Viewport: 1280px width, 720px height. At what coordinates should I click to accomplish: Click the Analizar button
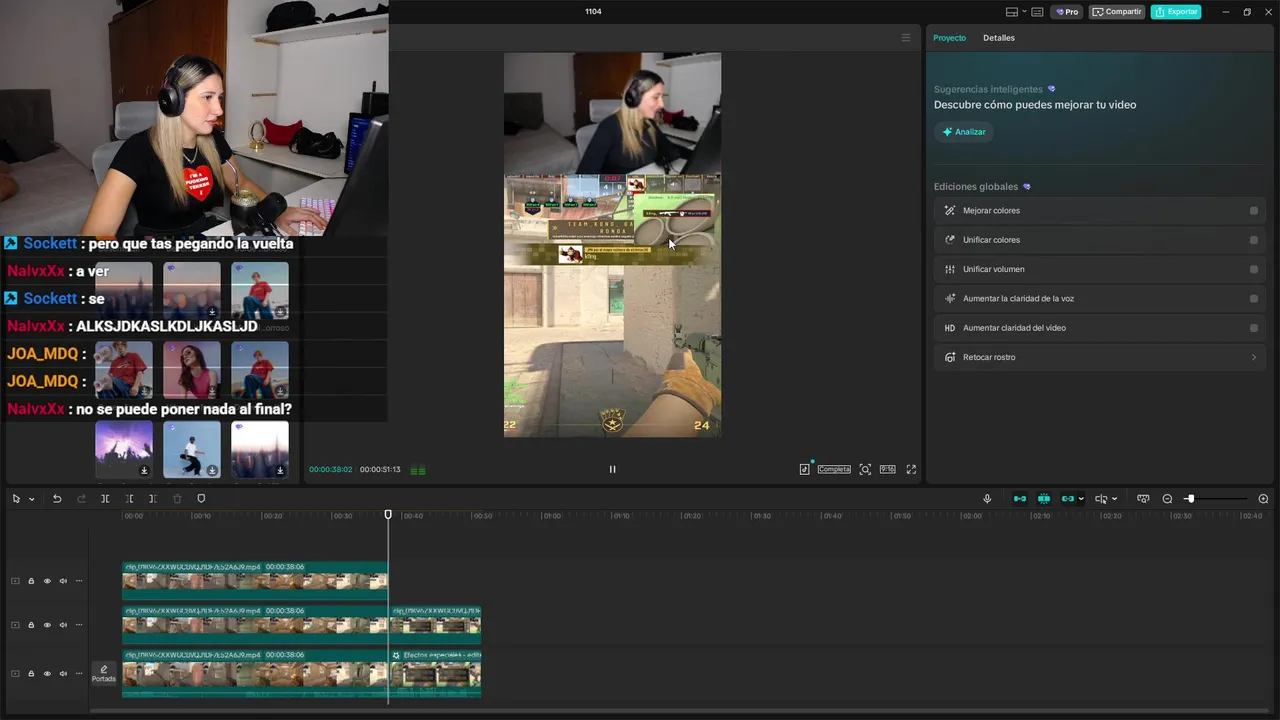[x=964, y=132]
